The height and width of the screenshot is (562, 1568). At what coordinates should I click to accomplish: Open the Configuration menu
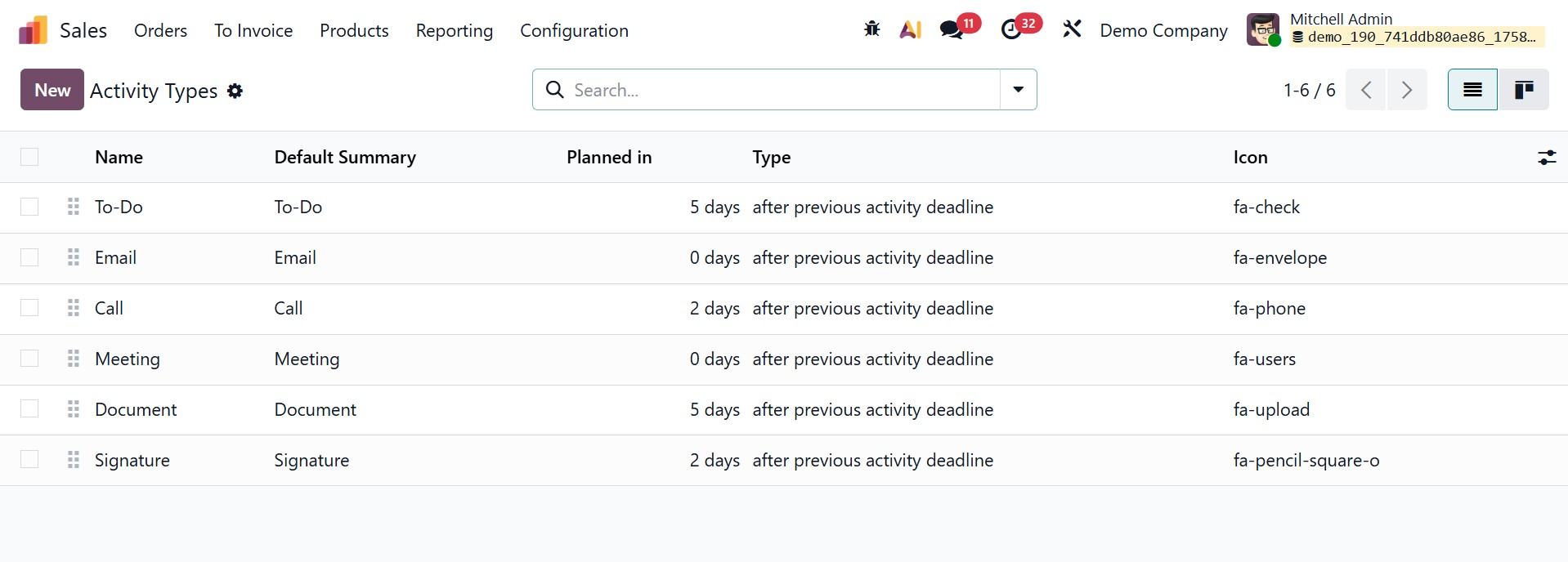click(574, 31)
